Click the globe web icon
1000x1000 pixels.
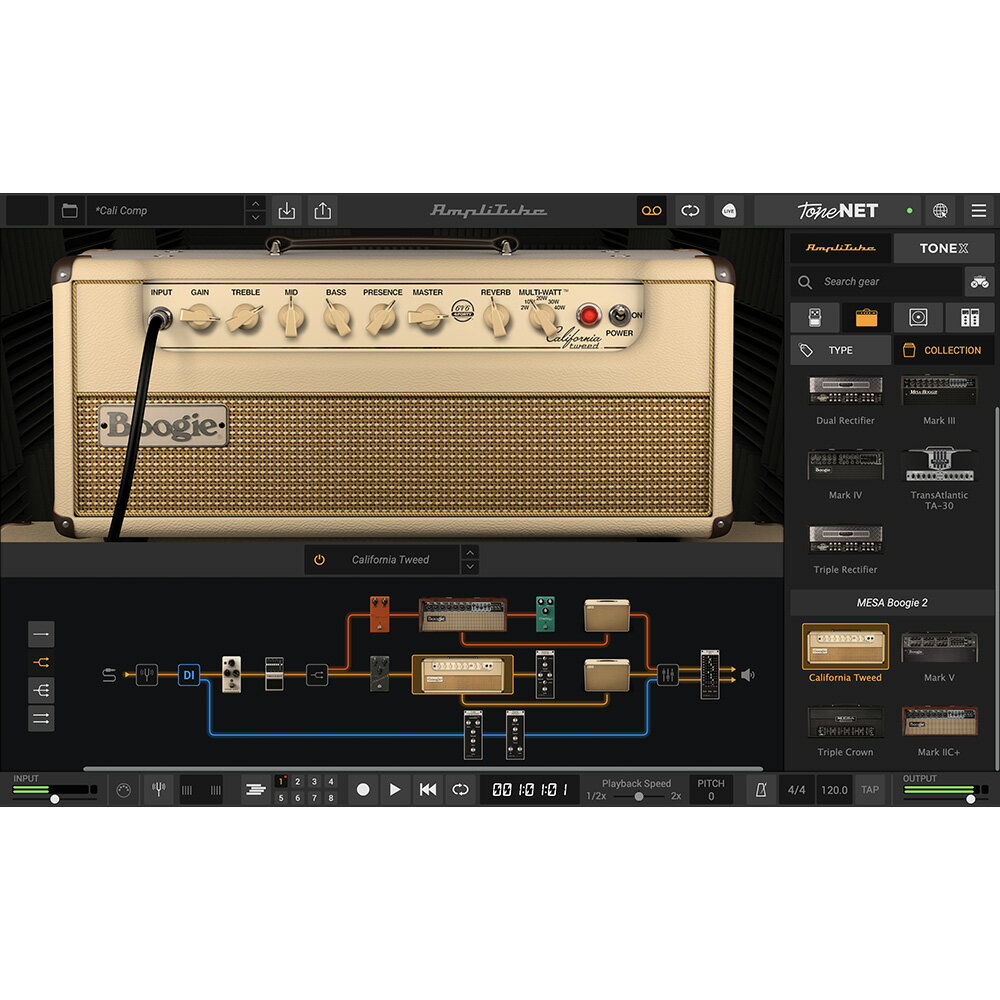point(940,210)
